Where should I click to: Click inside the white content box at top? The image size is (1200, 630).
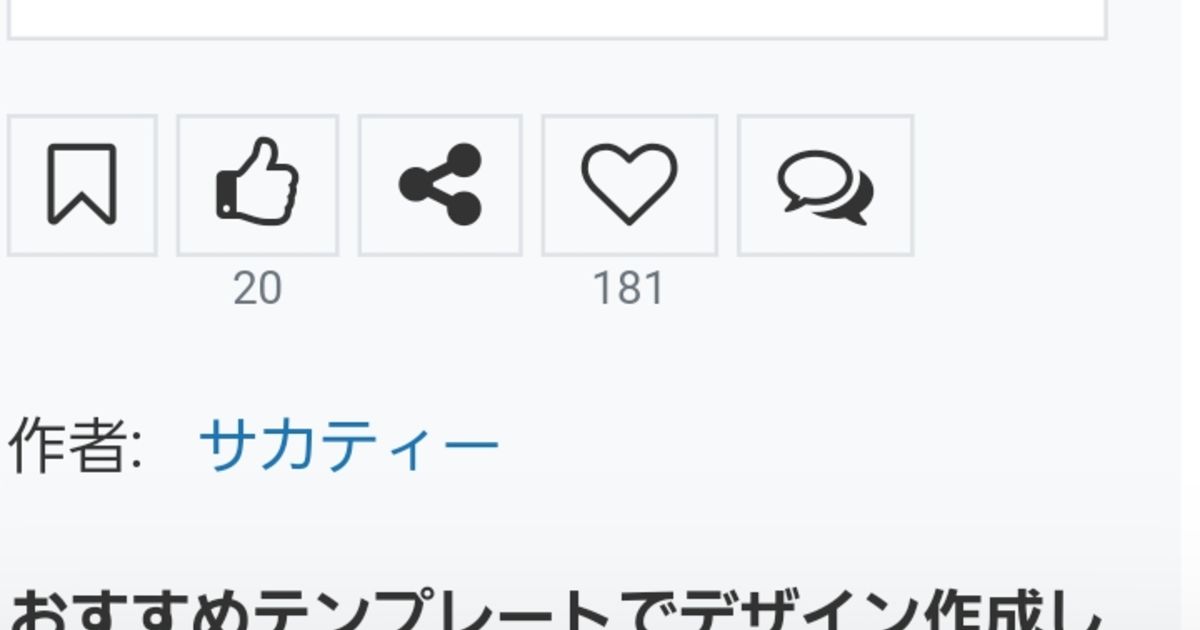pos(557,18)
